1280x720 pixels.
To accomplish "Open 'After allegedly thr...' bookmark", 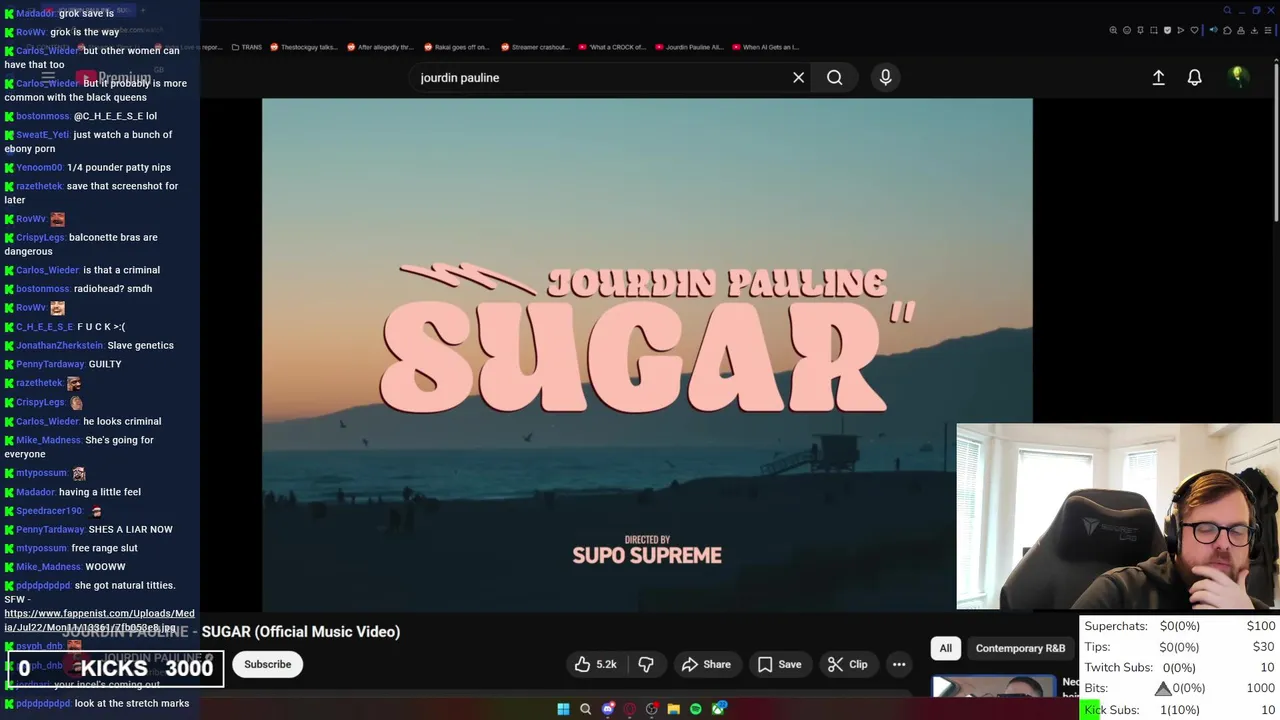I will click(380, 47).
